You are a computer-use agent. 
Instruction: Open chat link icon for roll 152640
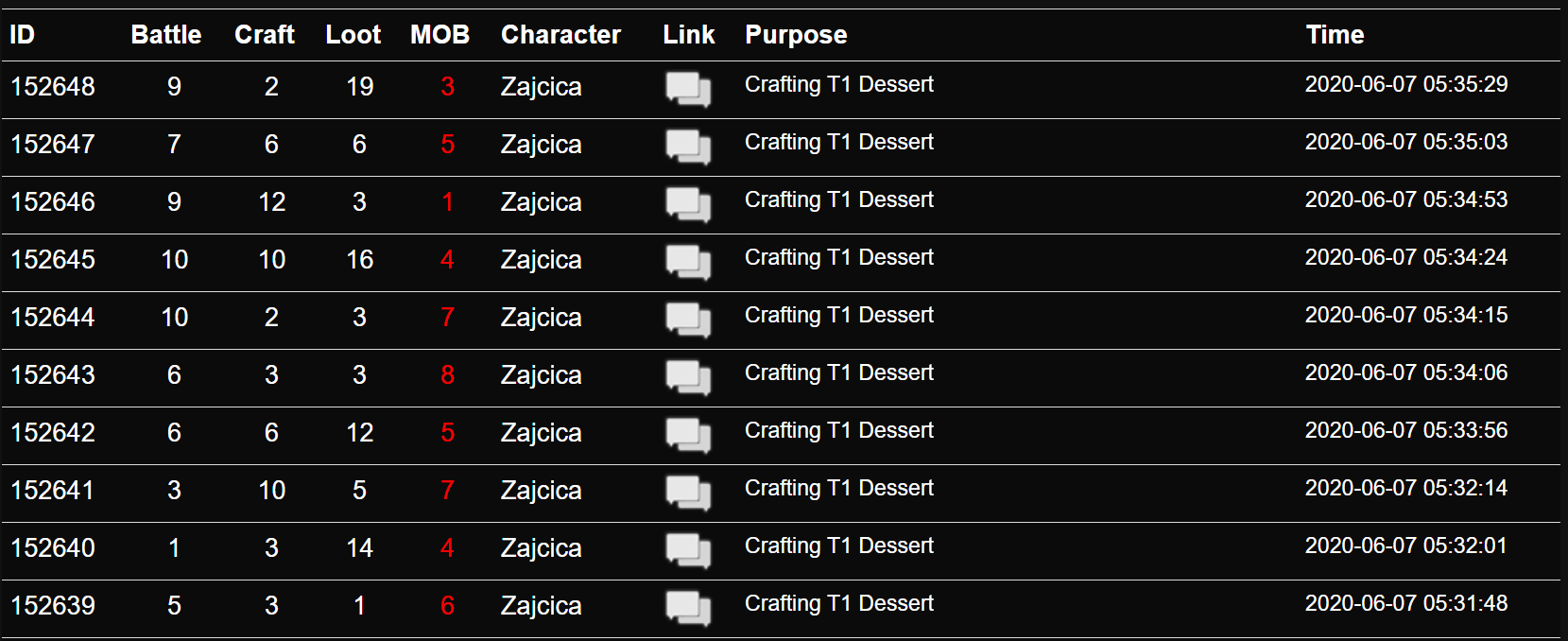point(688,550)
